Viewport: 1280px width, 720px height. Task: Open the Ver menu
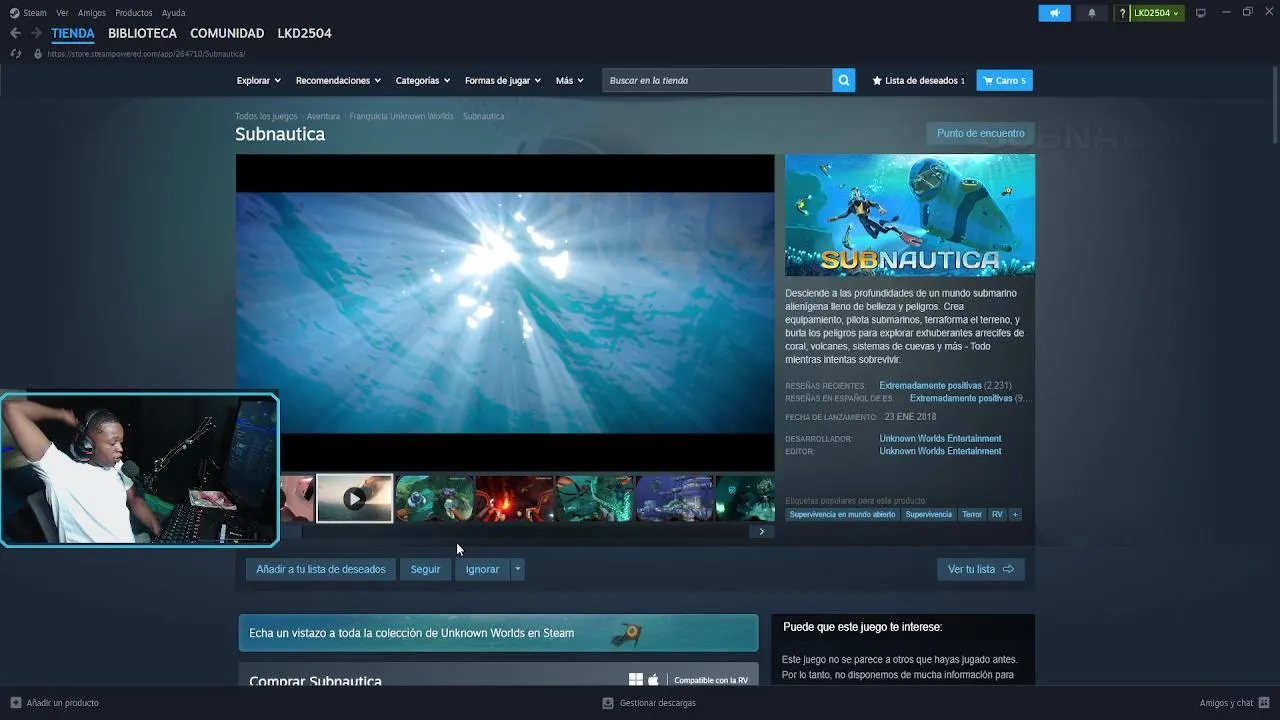click(62, 13)
